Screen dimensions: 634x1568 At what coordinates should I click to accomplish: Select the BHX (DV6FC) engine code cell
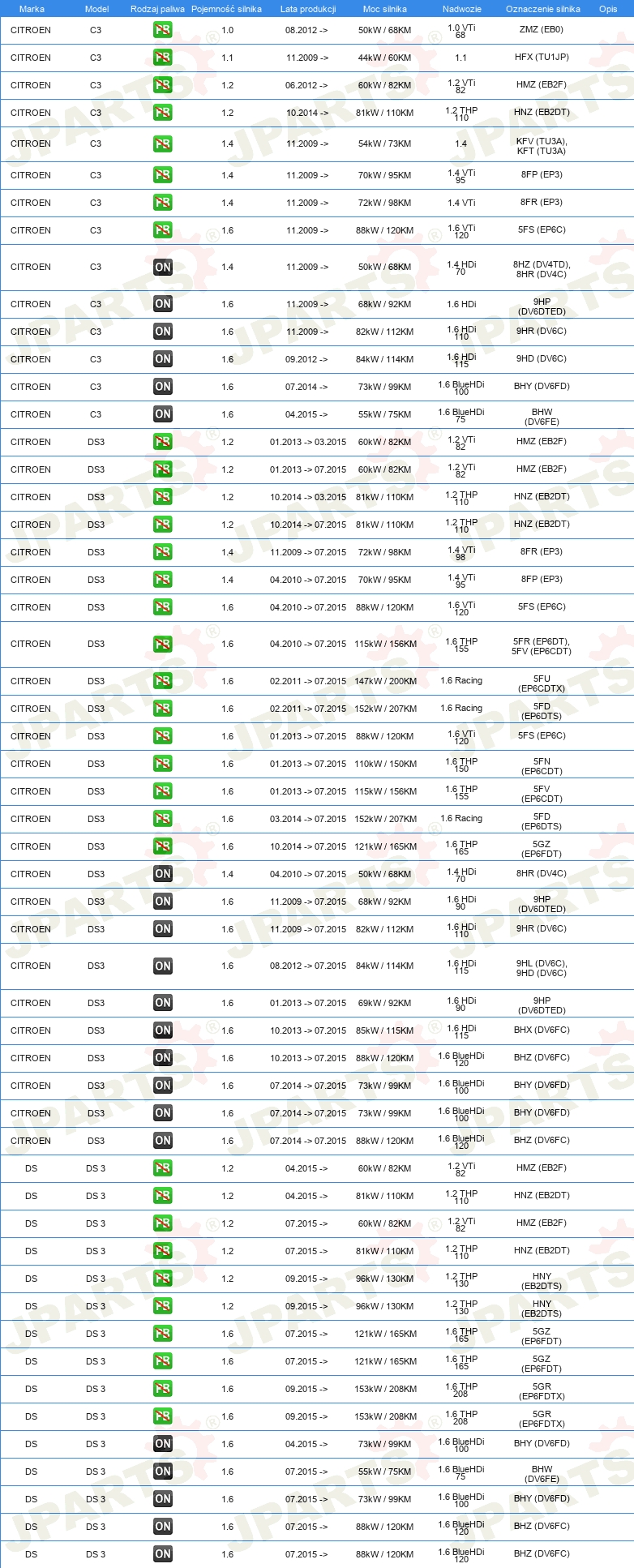542,1030
